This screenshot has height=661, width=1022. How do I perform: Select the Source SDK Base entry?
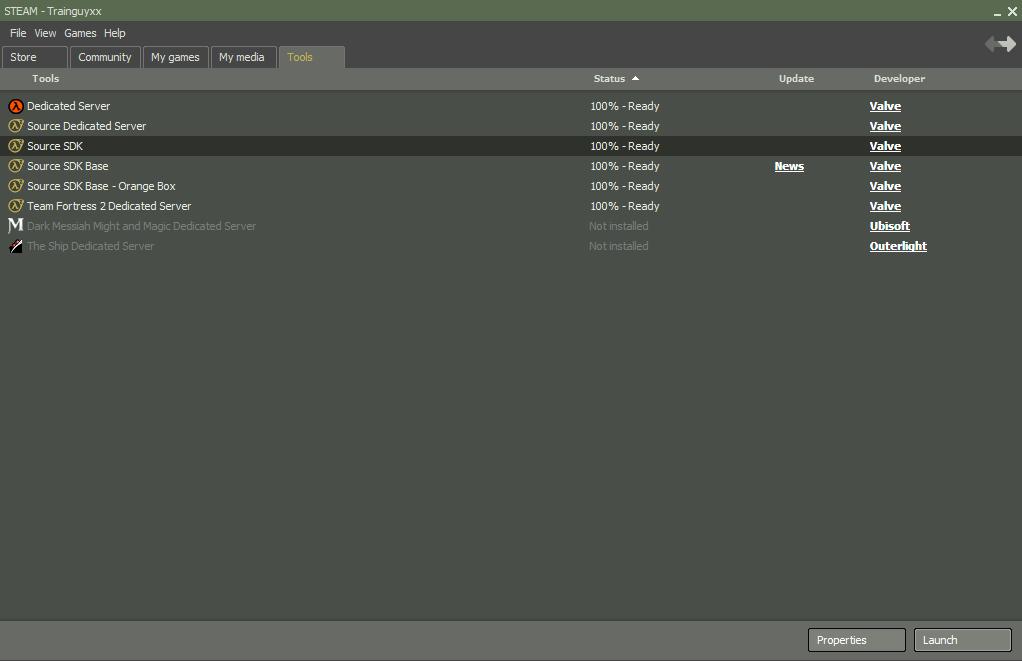[x=68, y=166]
